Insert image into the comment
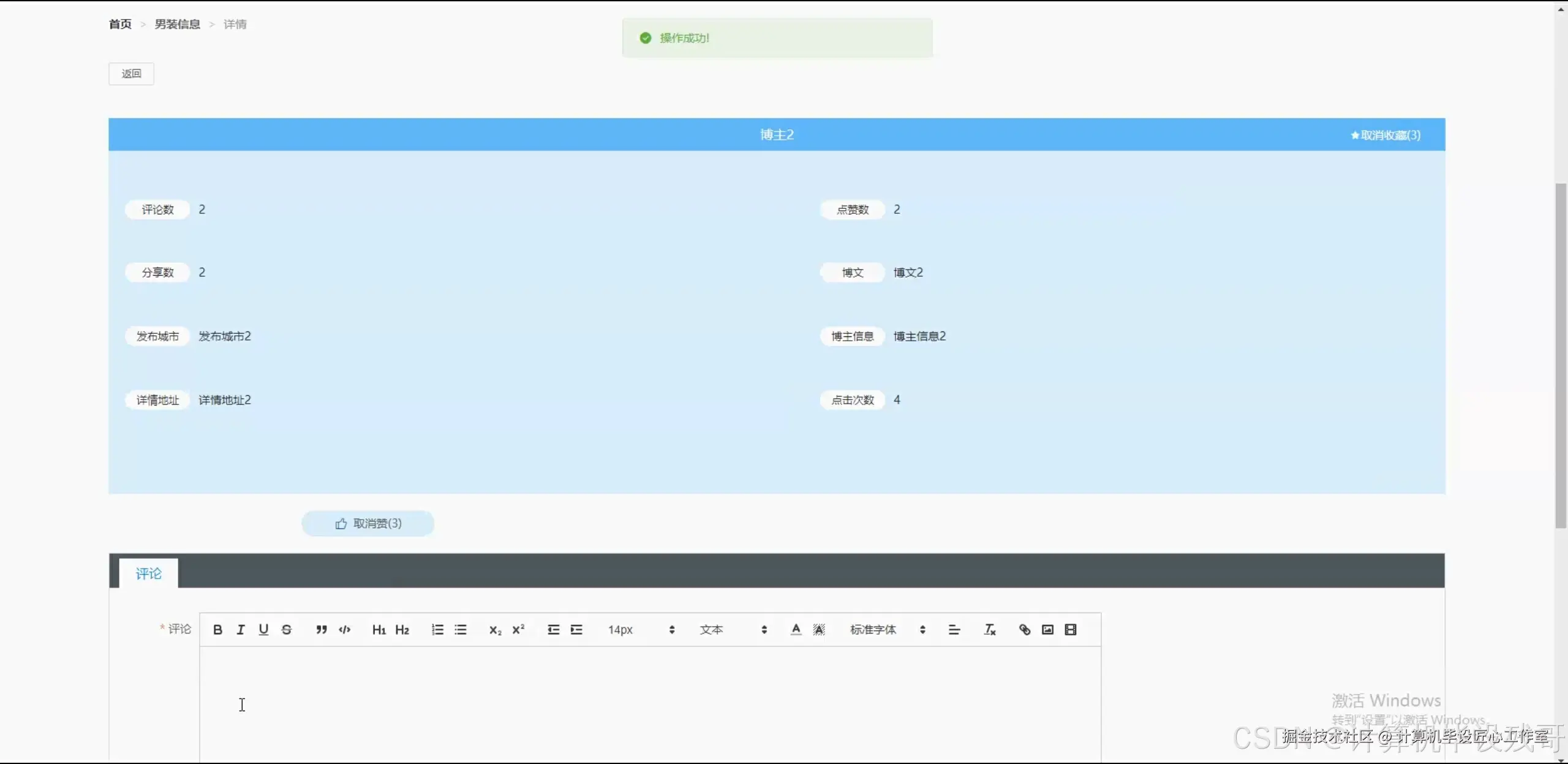Screen dimensions: 1568x764 [1047, 629]
